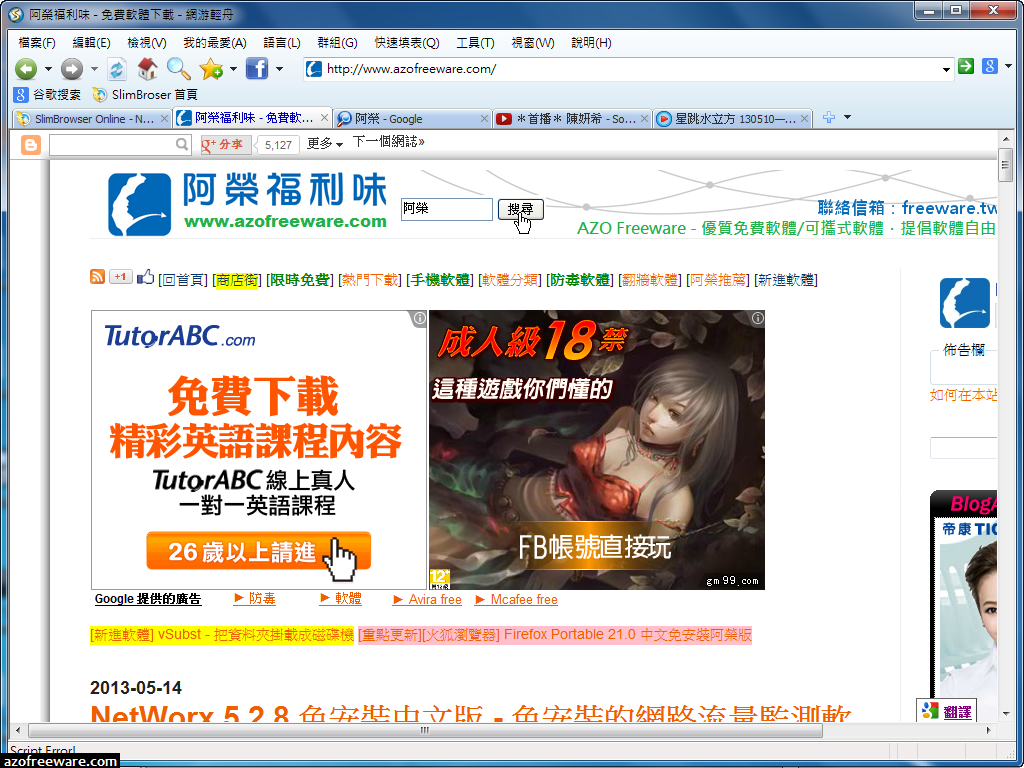The width and height of the screenshot is (1024, 768).
Task: Open the magnifier search tool in toolbar
Action: 178,68
